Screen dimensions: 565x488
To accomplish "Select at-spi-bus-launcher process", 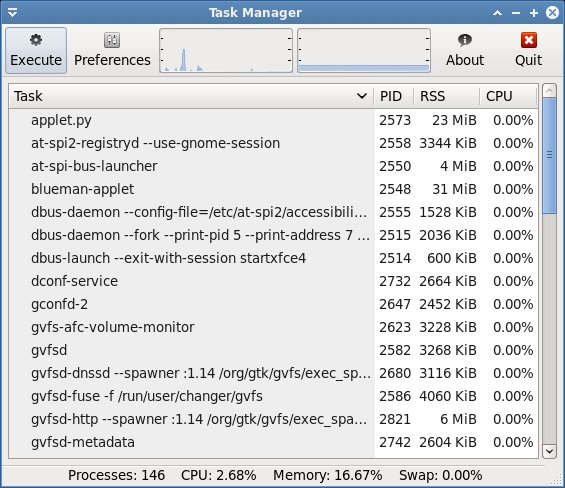I will [x=273, y=167].
